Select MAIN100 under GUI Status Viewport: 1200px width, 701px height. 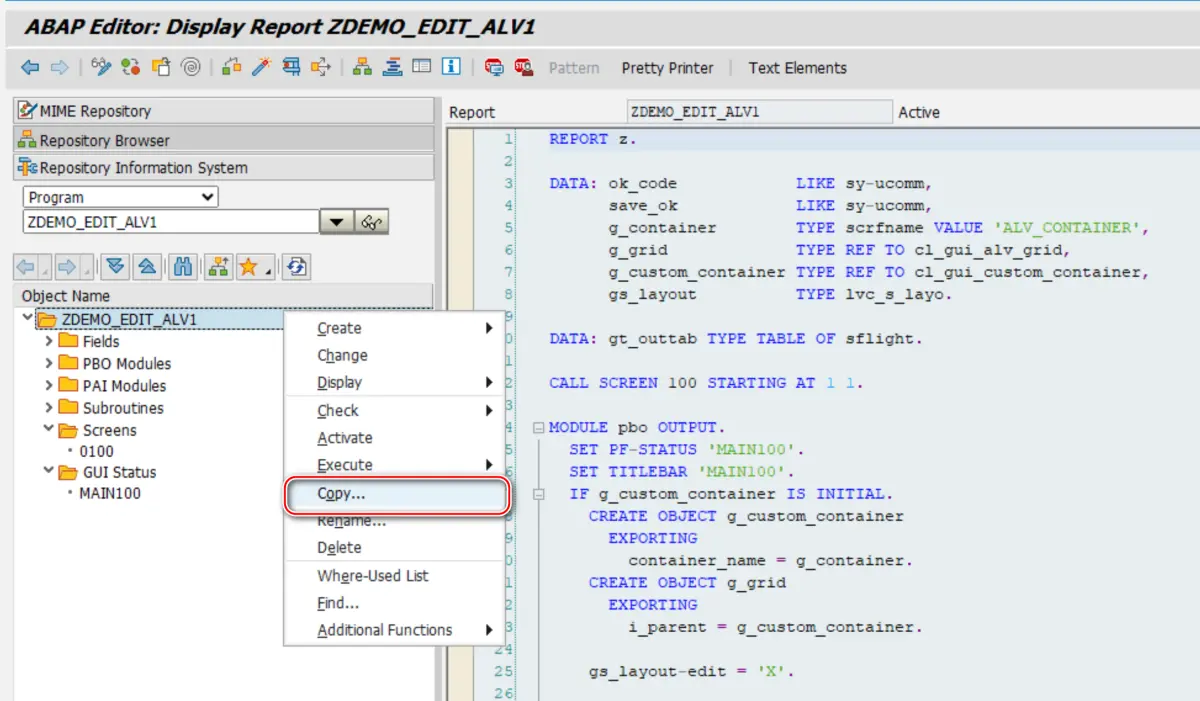(x=110, y=493)
